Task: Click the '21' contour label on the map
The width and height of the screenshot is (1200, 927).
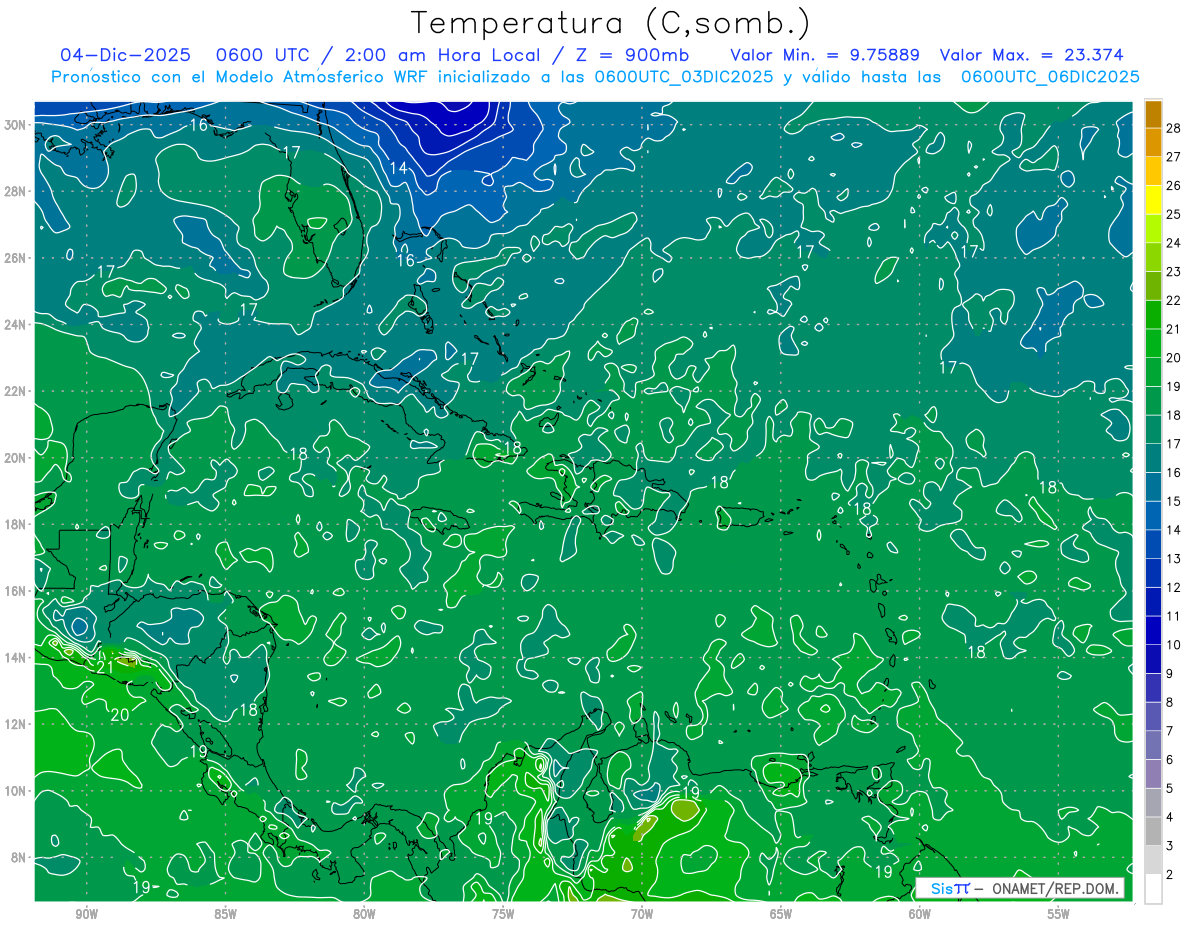Action: coord(105,667)
